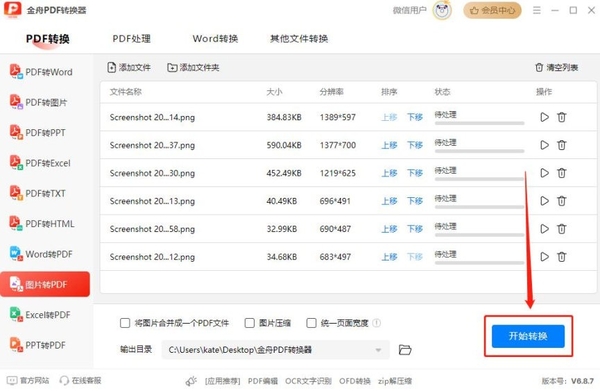Click the progress bar of Screenshot 20...13.png
Image resolution: width=600 pixels, height=391 pixels.
[479, 207]
